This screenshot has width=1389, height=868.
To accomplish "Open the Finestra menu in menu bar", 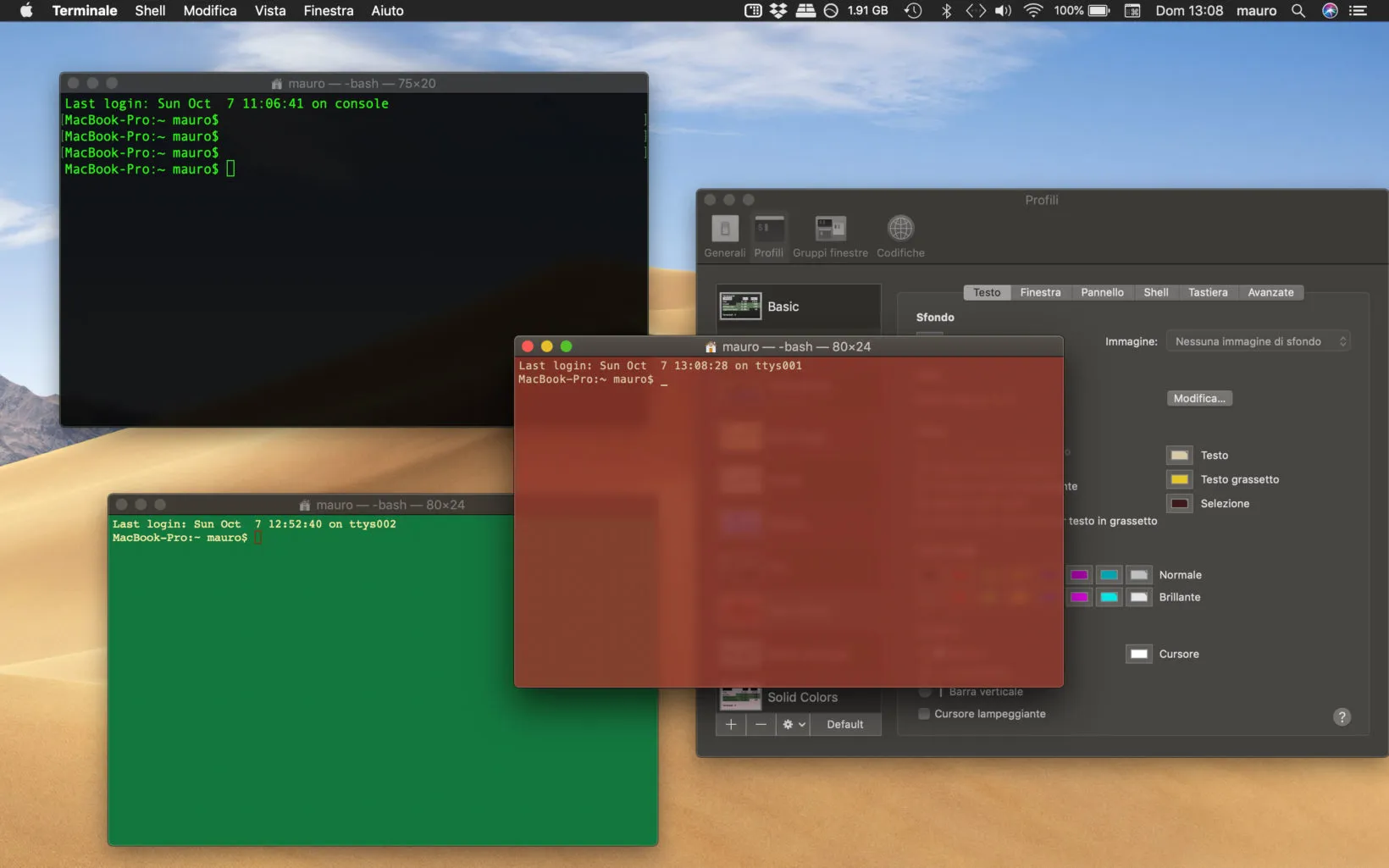I will tap(329, 10).
